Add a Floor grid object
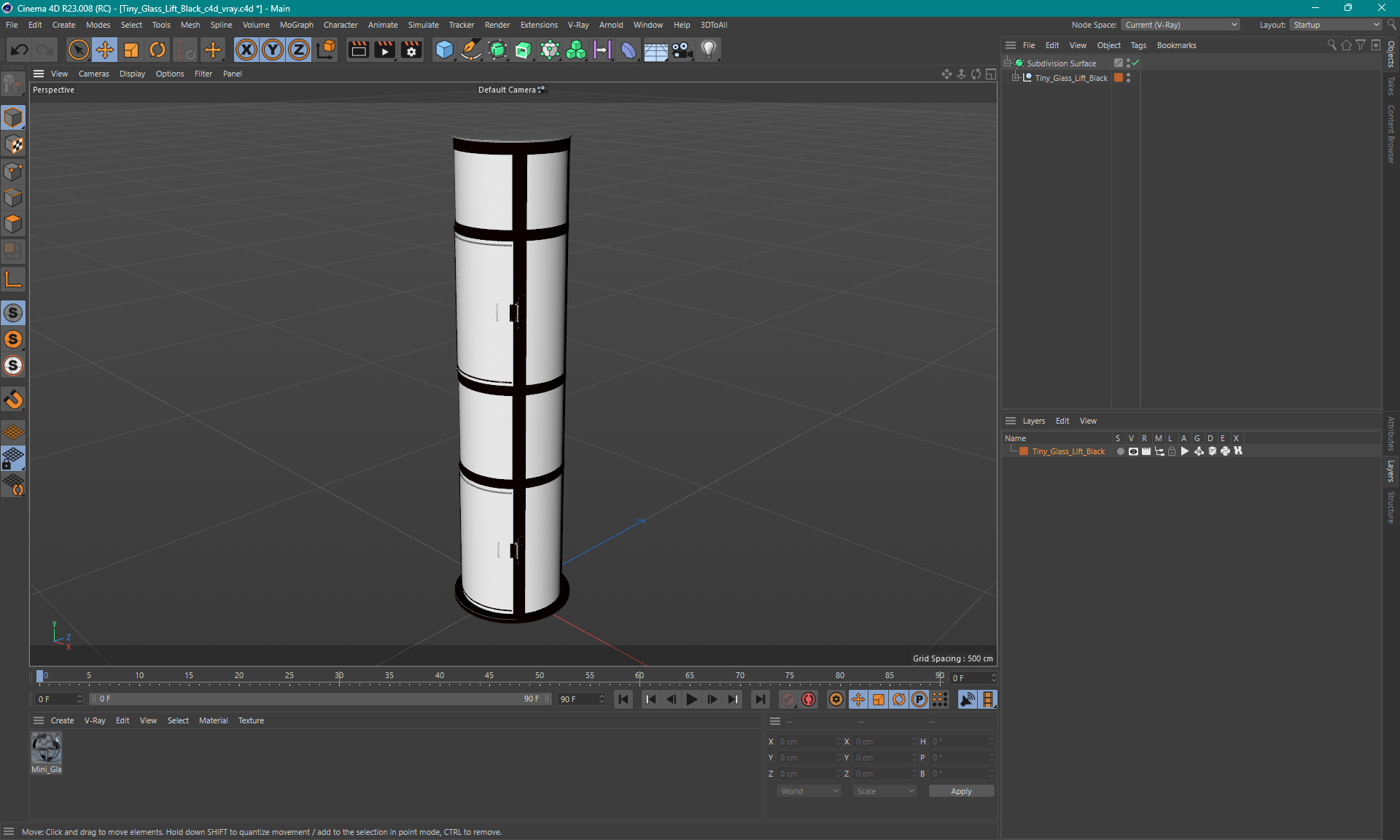Screen dimensions: 1400x840 656,50
